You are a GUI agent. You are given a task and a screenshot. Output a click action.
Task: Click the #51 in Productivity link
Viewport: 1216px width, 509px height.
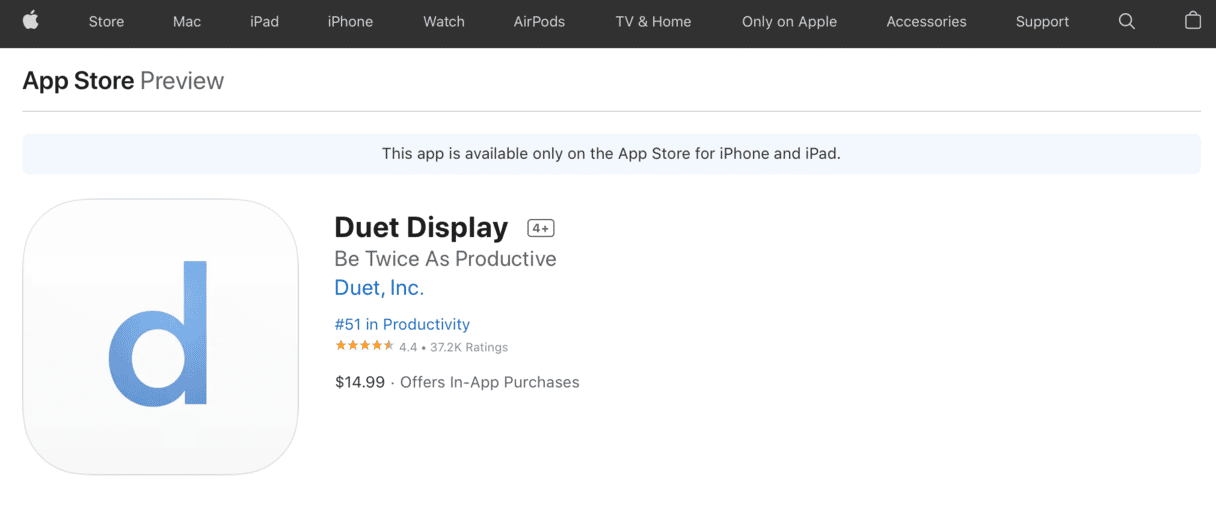(x=402, y=324)
